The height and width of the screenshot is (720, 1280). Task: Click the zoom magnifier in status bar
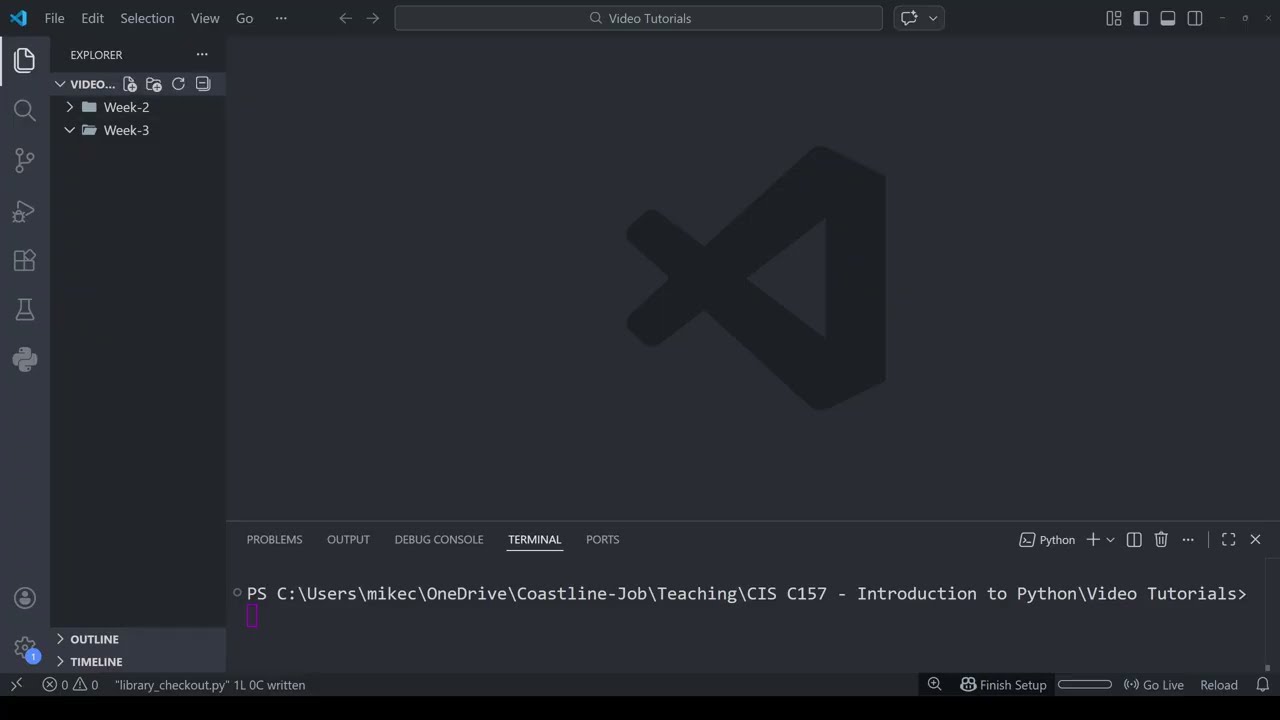click(x=935, y=685)
